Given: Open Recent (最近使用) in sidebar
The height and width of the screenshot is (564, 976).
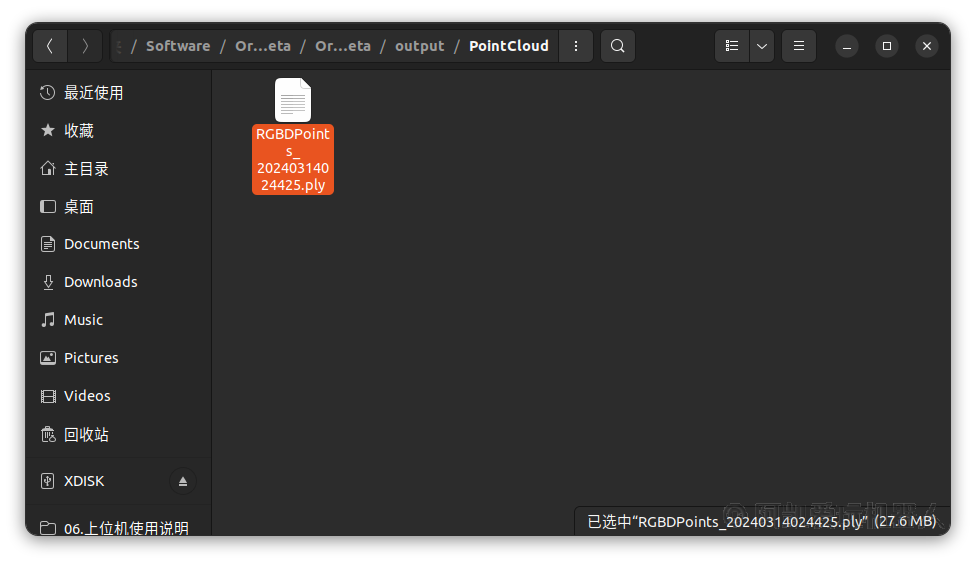Looking at the screenshot, I should [x=93, y=93].
